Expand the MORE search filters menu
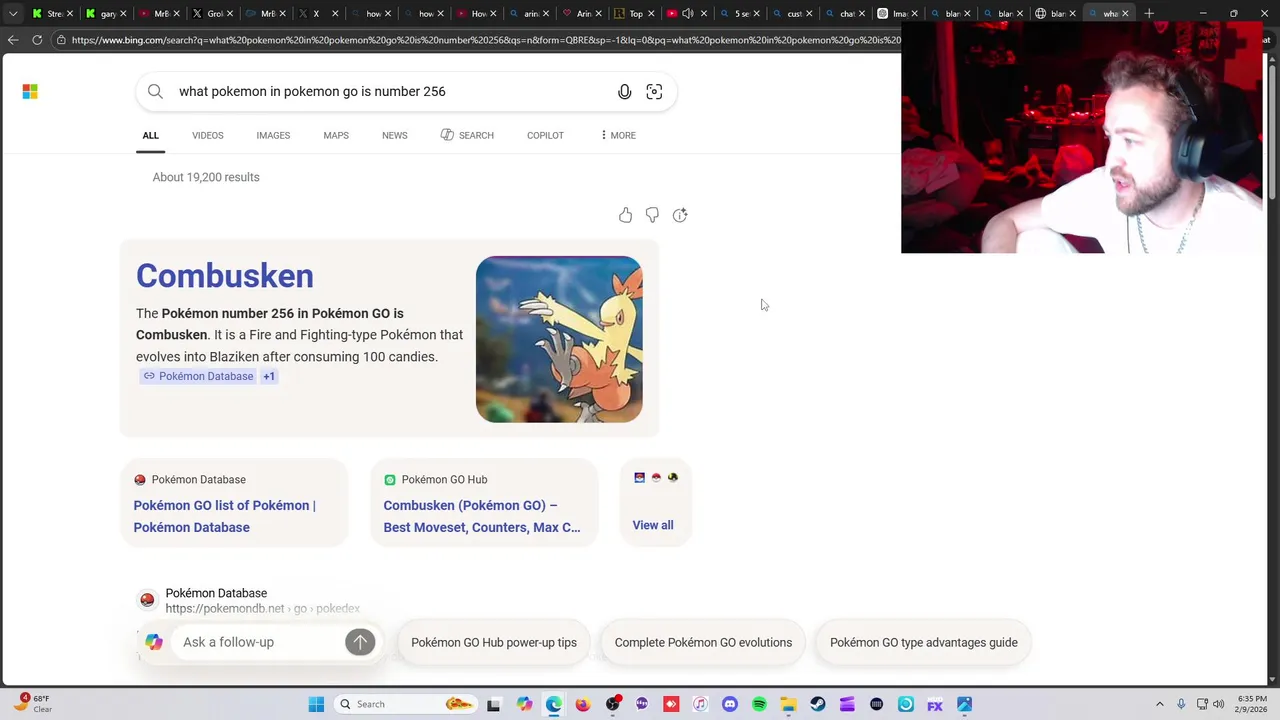The height and width of the screenshot is (720, 1280). click(618, 135)
